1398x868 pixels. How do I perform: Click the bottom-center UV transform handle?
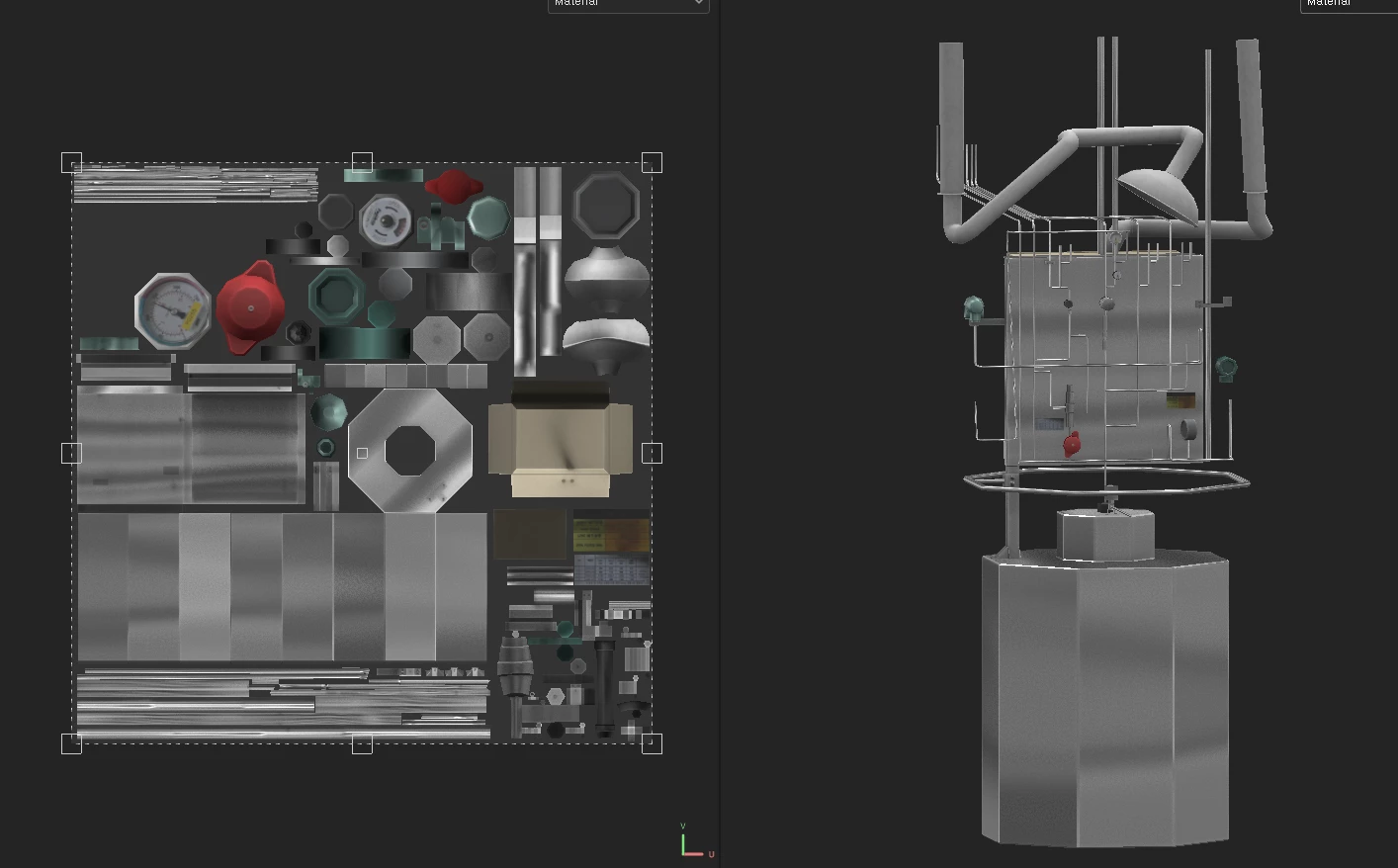click(x=362, y=743)
